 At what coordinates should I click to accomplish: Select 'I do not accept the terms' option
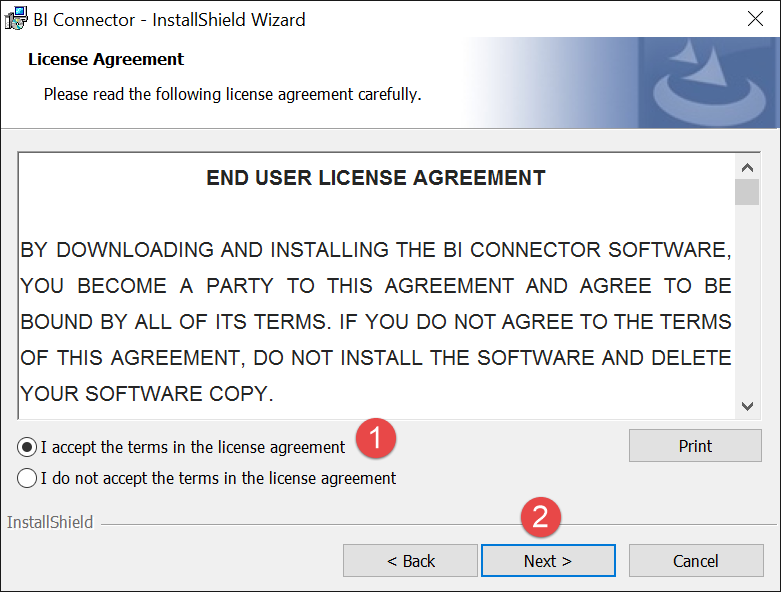[x=27, y=478]
